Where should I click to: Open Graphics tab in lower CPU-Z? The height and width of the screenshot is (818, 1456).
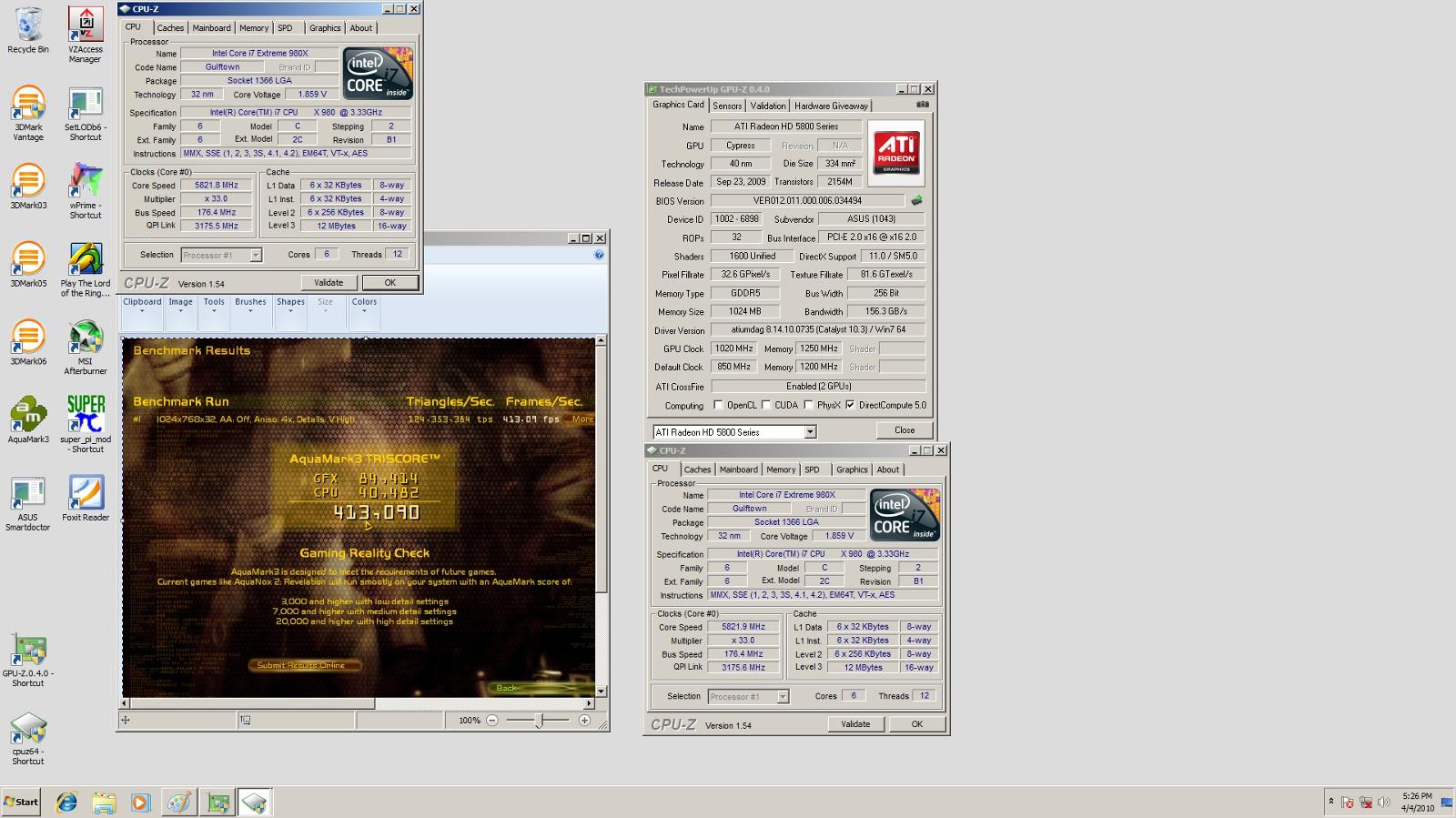point(852,470)
